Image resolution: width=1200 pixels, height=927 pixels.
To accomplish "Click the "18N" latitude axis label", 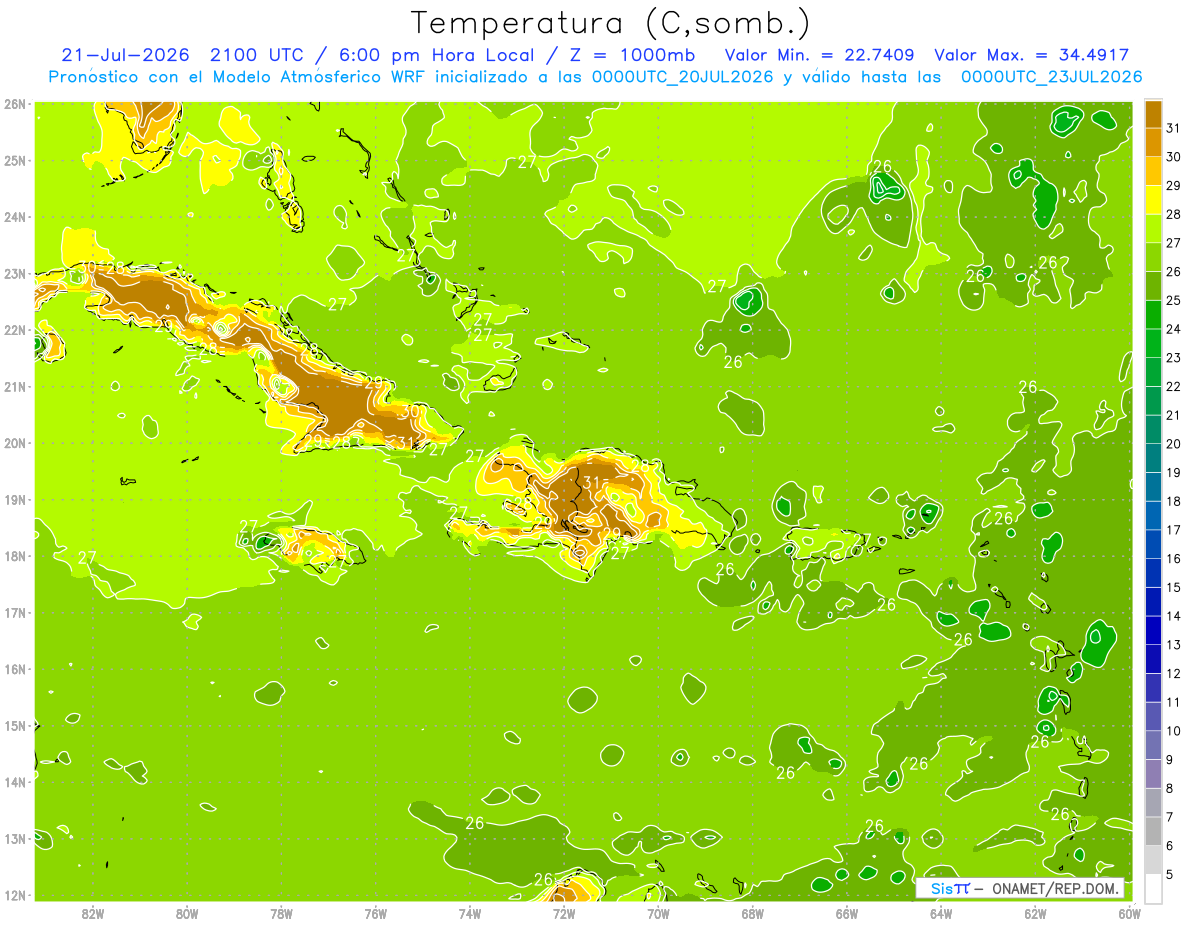I will [x=15, y=555].
